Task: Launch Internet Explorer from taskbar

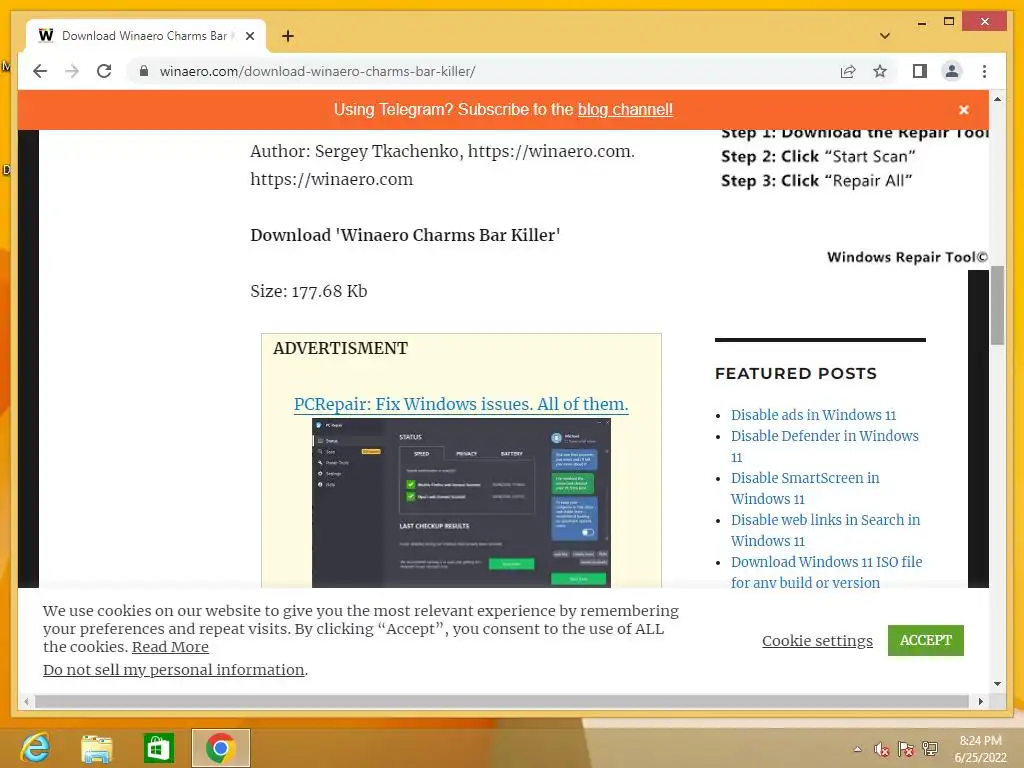Action: [35, 748]
